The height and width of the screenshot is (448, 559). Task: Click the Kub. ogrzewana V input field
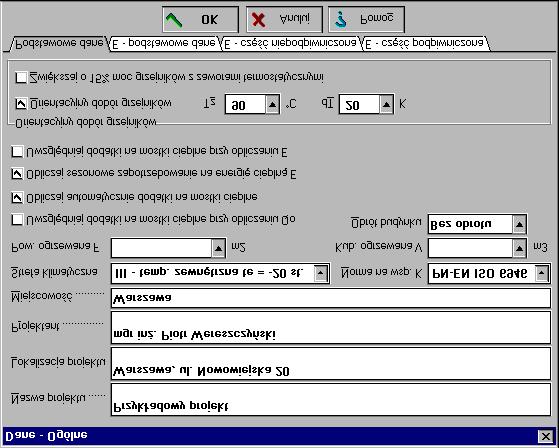[471, 248]
